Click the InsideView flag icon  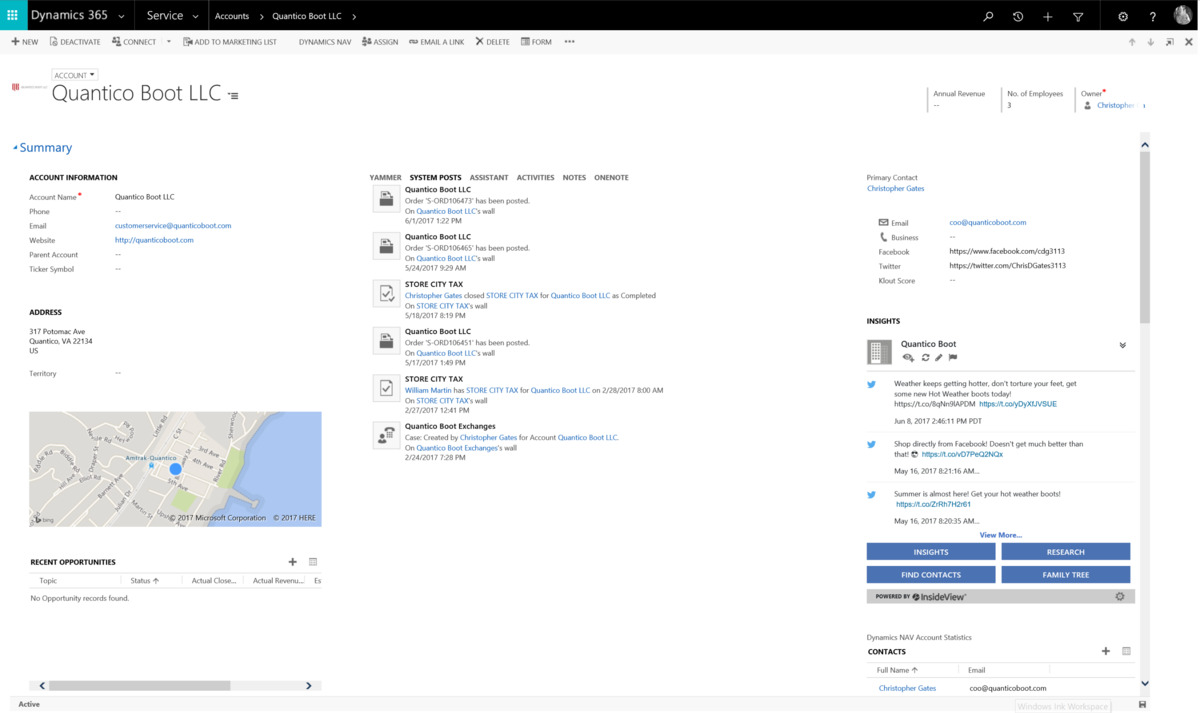(953, 357)
